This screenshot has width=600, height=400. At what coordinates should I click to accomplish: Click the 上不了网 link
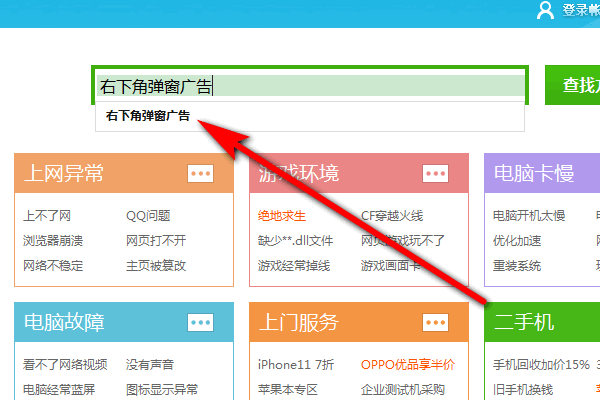(47, 216)
